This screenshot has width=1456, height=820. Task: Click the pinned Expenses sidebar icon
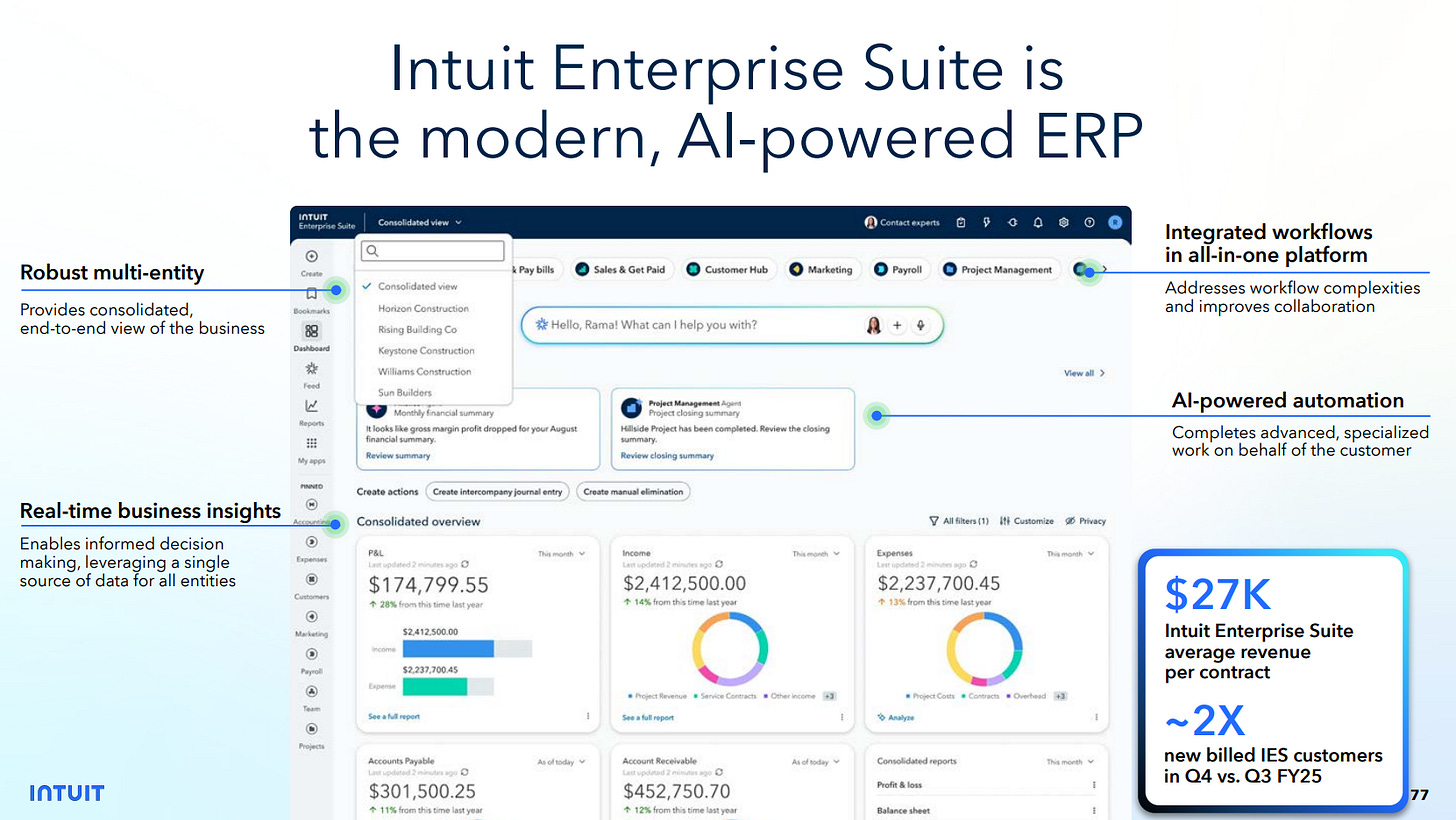click(x=312, y=542)
